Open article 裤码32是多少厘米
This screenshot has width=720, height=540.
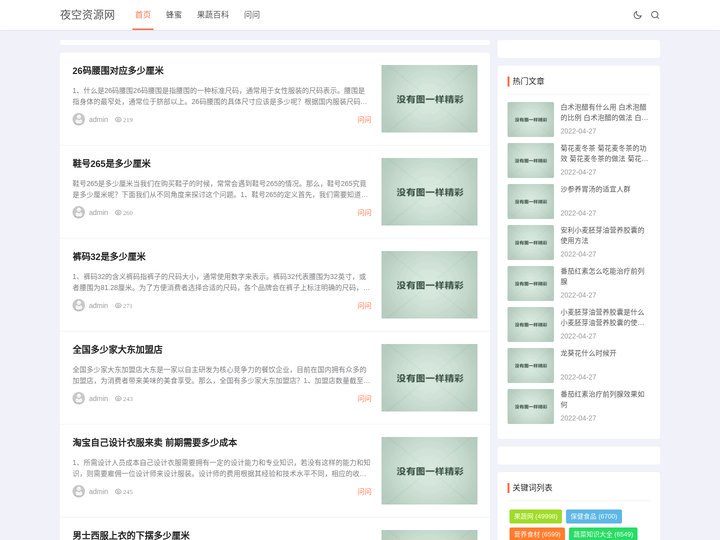coord(109,257)
